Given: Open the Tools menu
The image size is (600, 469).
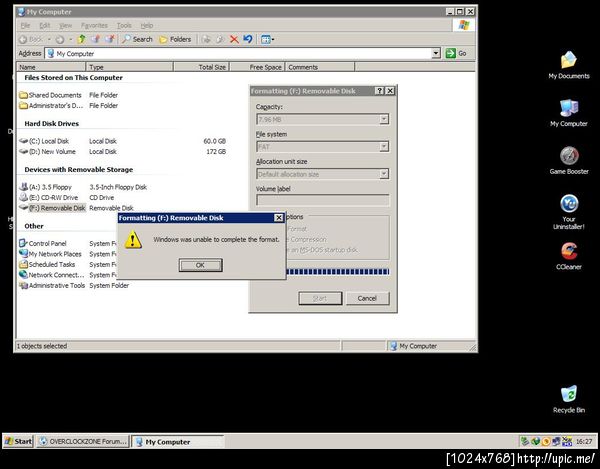Looking at the screenshot, I should pyautogui.click(x=124, y=25).
